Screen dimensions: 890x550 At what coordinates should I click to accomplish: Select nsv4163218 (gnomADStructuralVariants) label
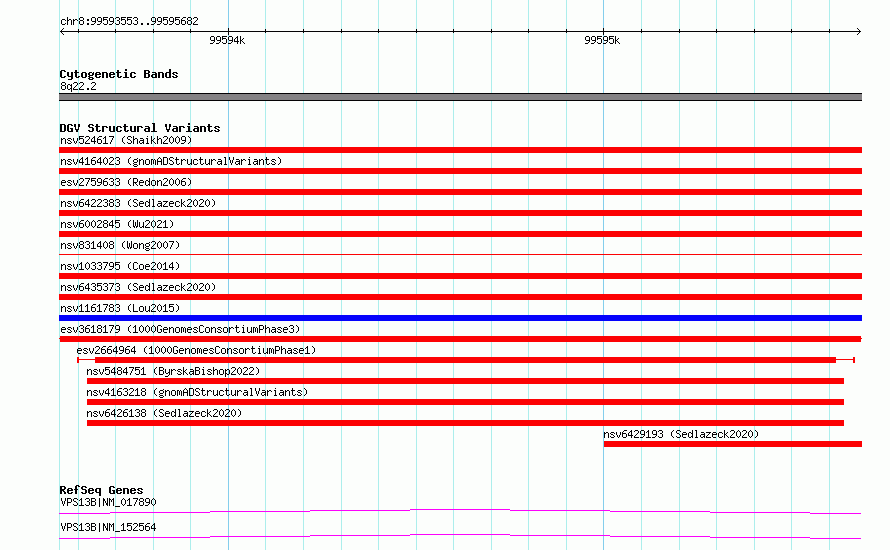pyautogui.click(x=197, y=392)
